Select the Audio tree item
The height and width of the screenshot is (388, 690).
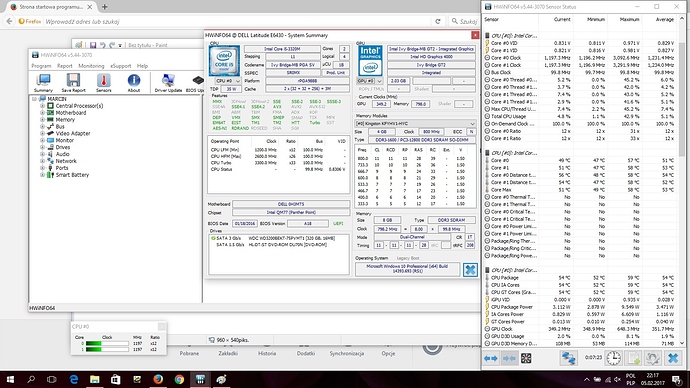[62, 154]
